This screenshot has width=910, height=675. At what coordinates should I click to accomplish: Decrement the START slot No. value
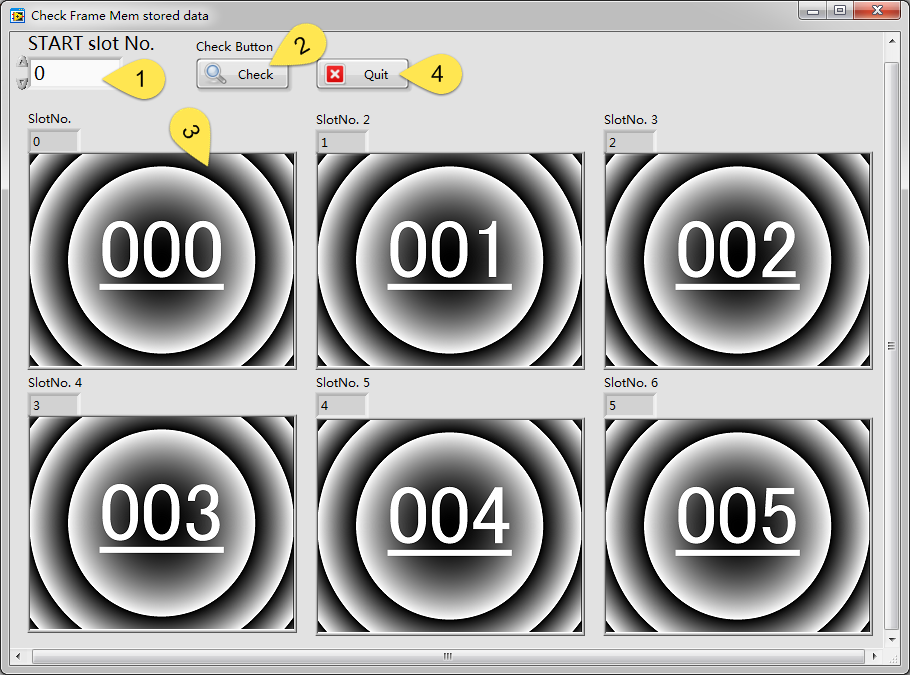[23, 82]
